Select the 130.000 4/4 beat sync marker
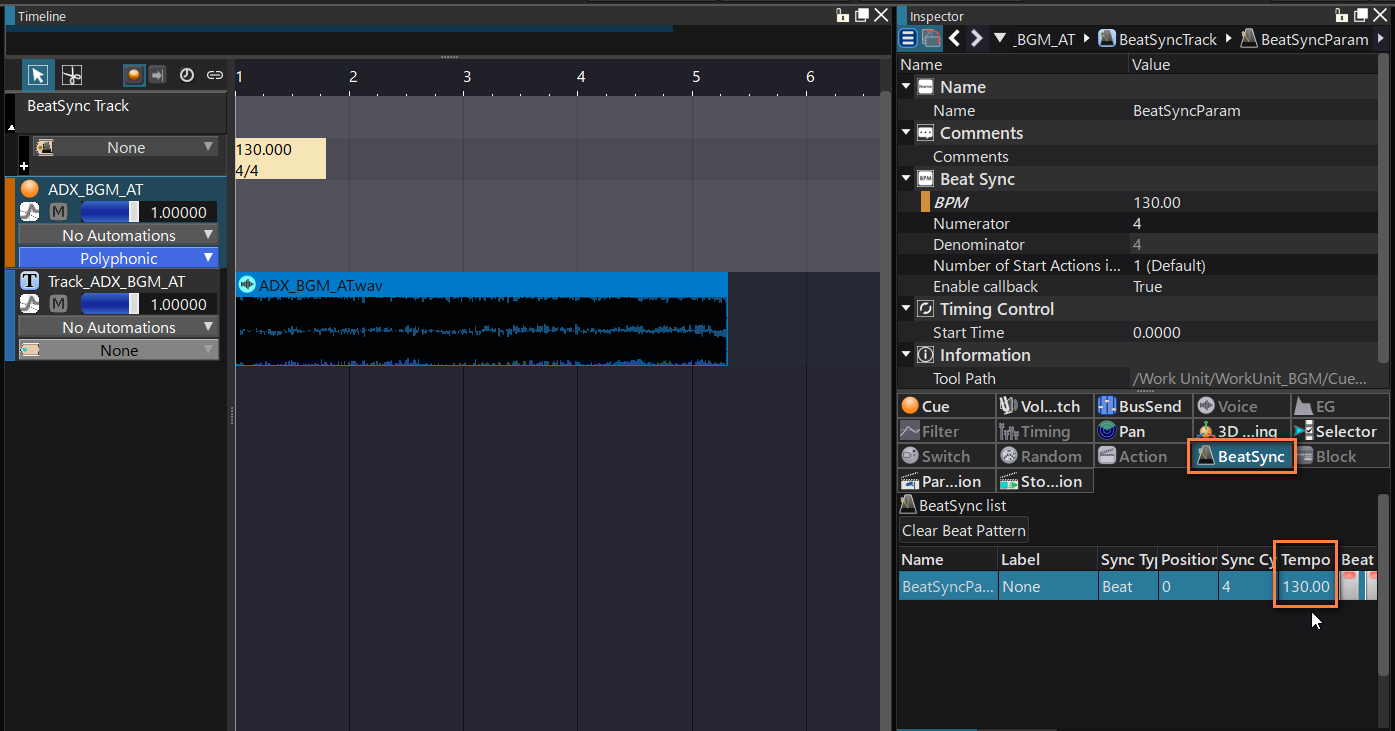1395x731 pixels. point(280,159)
